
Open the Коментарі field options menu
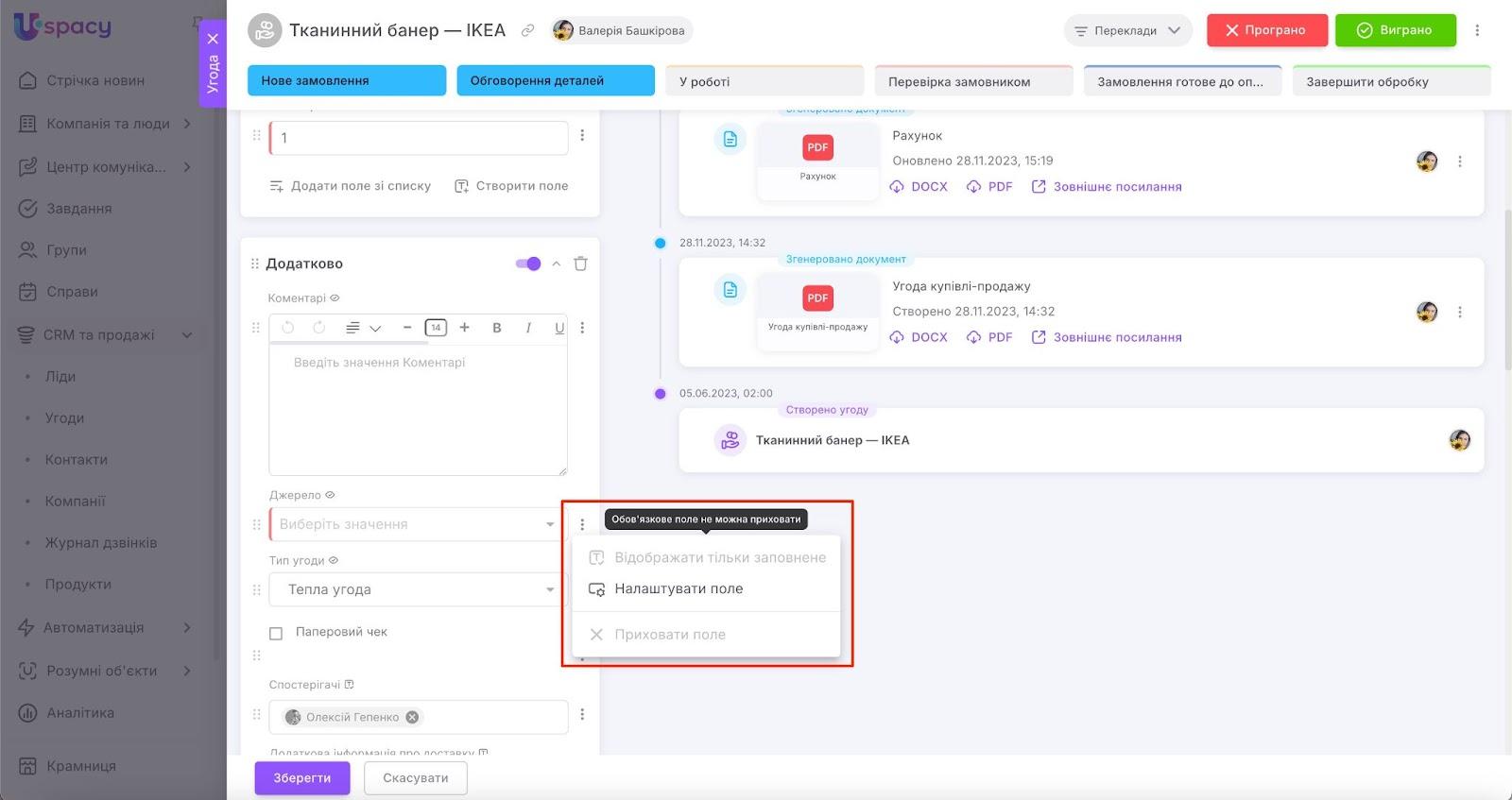tap(582, 328)
